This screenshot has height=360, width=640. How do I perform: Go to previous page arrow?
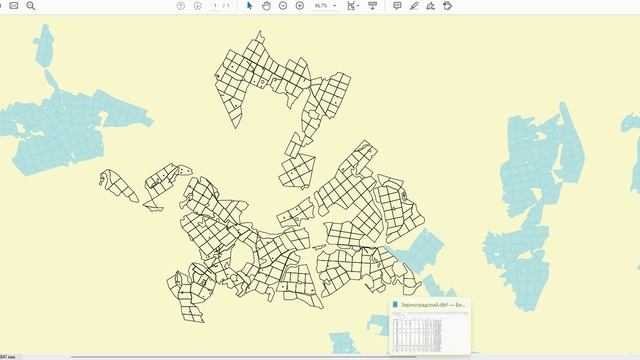(181, 6)
